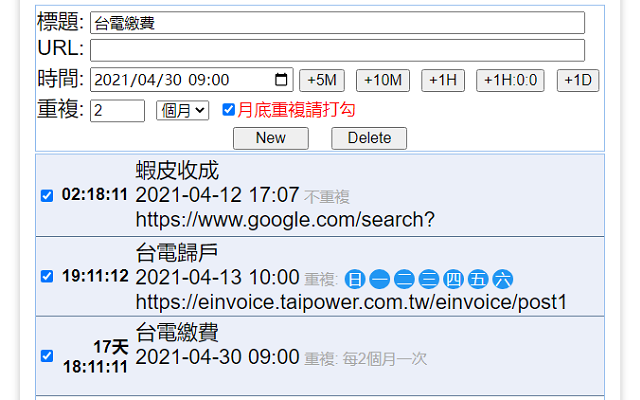Select the Saturday 六 repeat circle
This screenshot has width=640, height=400.
tap(503, 280)
